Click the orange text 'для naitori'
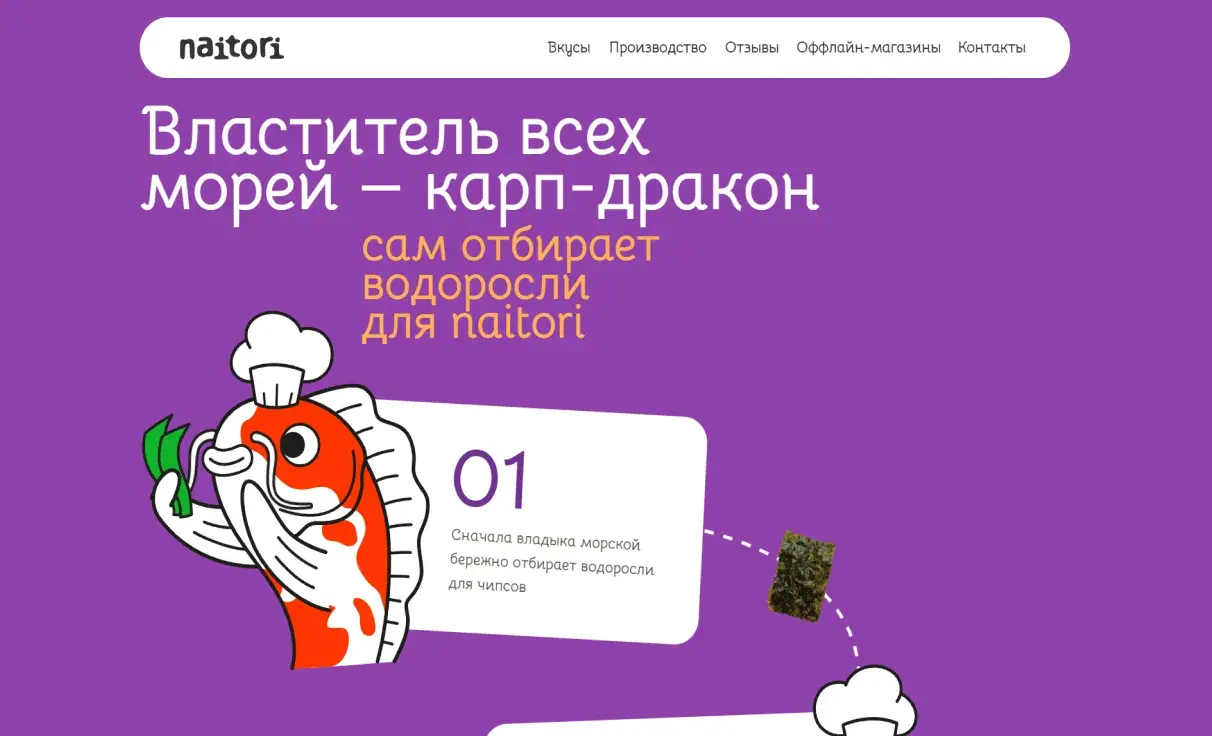Viewport: 1212px width, 736px height. point(473,324)
